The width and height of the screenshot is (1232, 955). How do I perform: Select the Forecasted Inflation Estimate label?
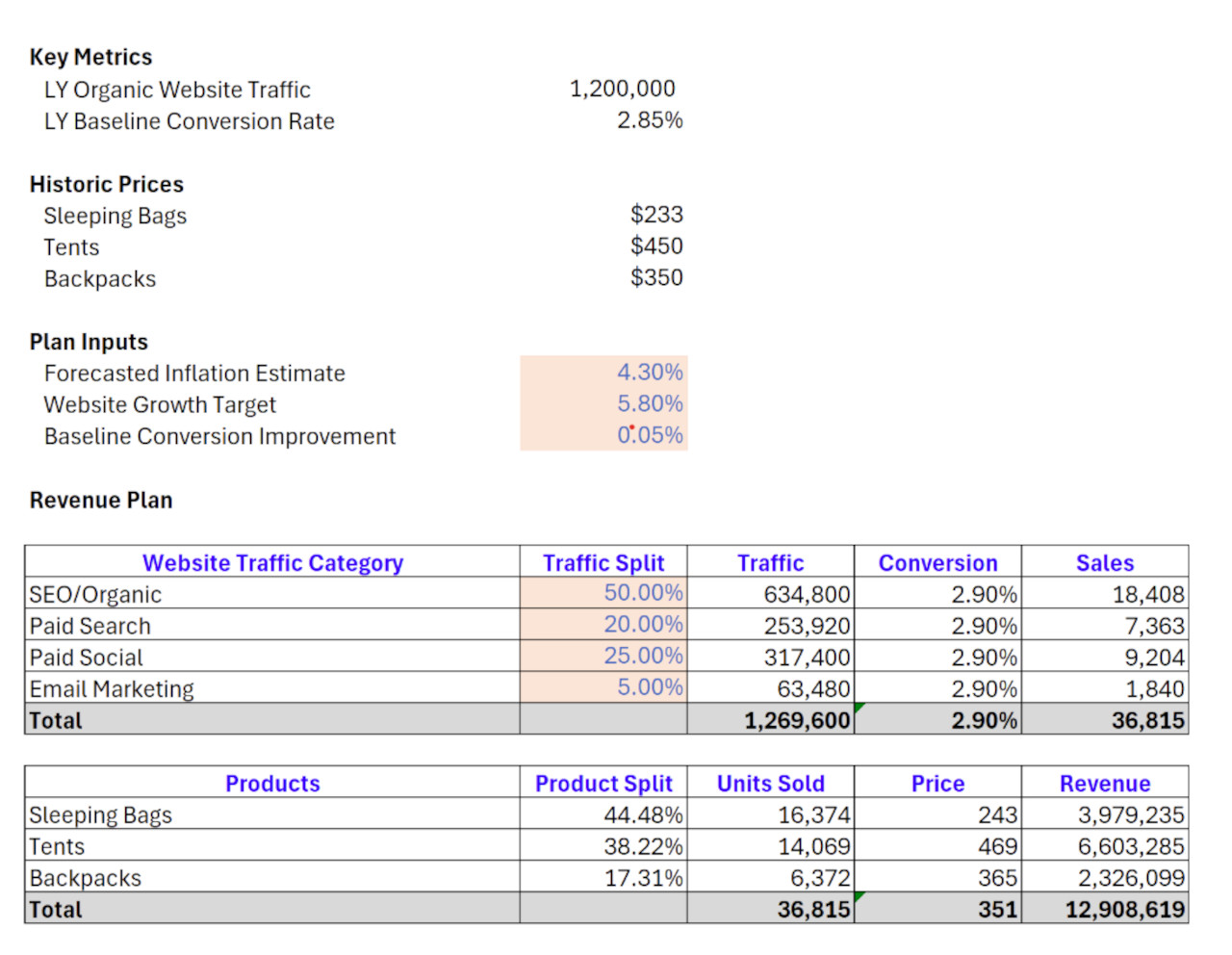coord(194,374)
